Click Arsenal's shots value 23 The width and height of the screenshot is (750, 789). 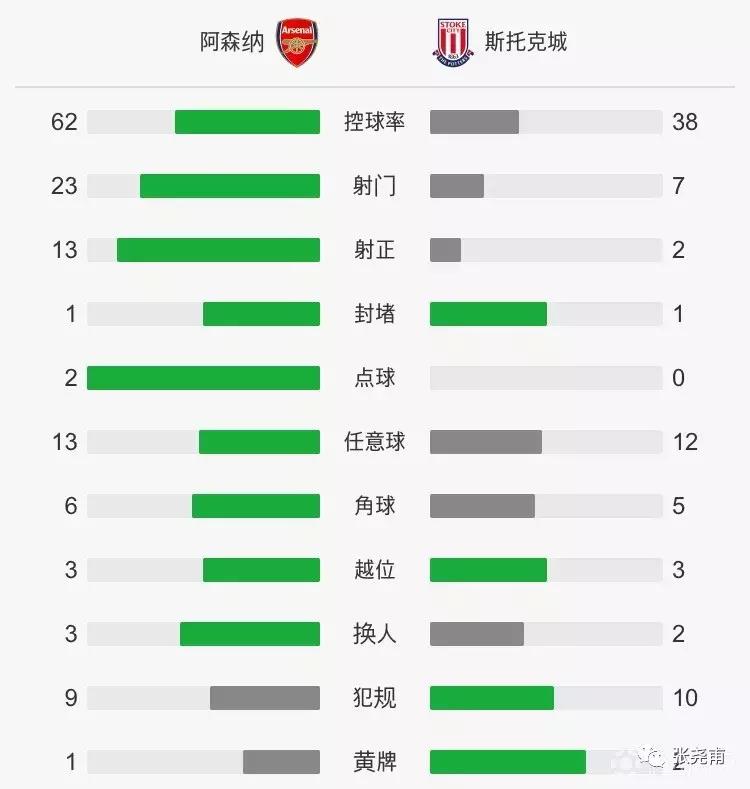point(64,186)
